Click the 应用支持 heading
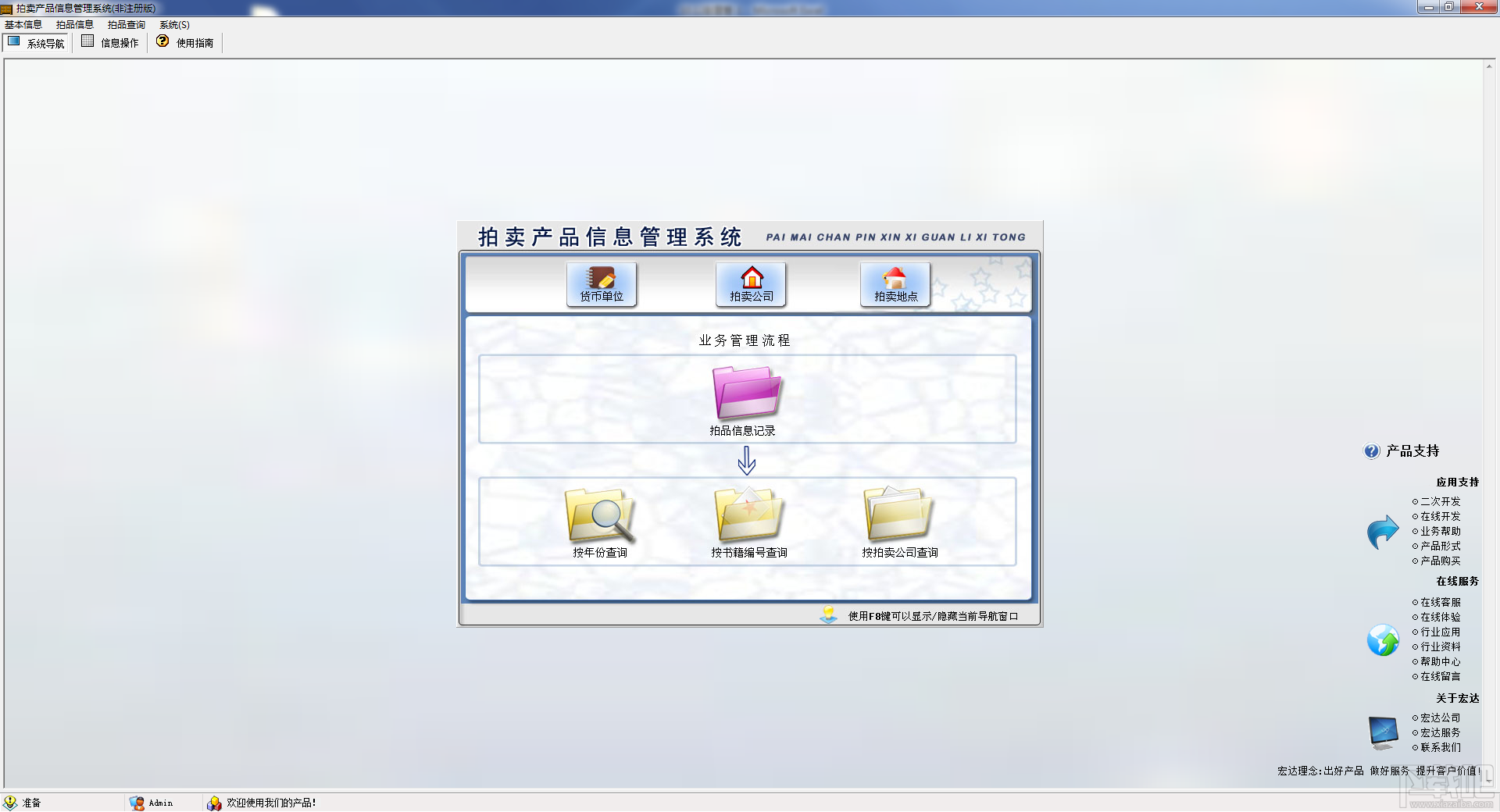The width and height of the screenshot is (1500, 812). click(x=1457, y=483)
